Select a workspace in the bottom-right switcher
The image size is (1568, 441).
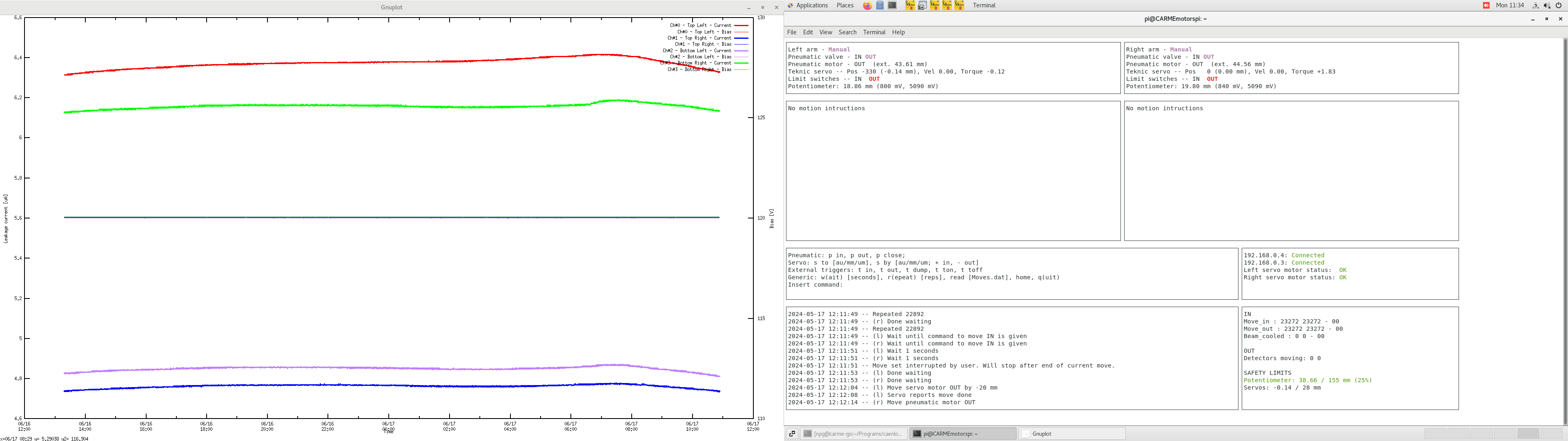(x=1435, y=434)
